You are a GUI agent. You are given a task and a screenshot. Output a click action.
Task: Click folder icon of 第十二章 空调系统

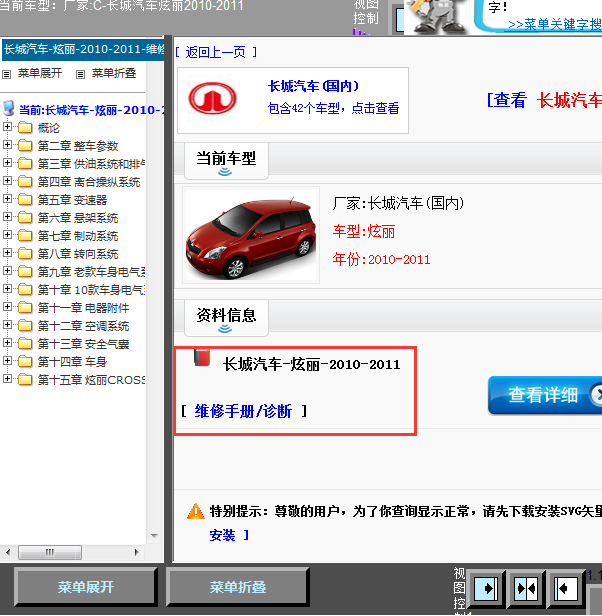coord(25,326)
